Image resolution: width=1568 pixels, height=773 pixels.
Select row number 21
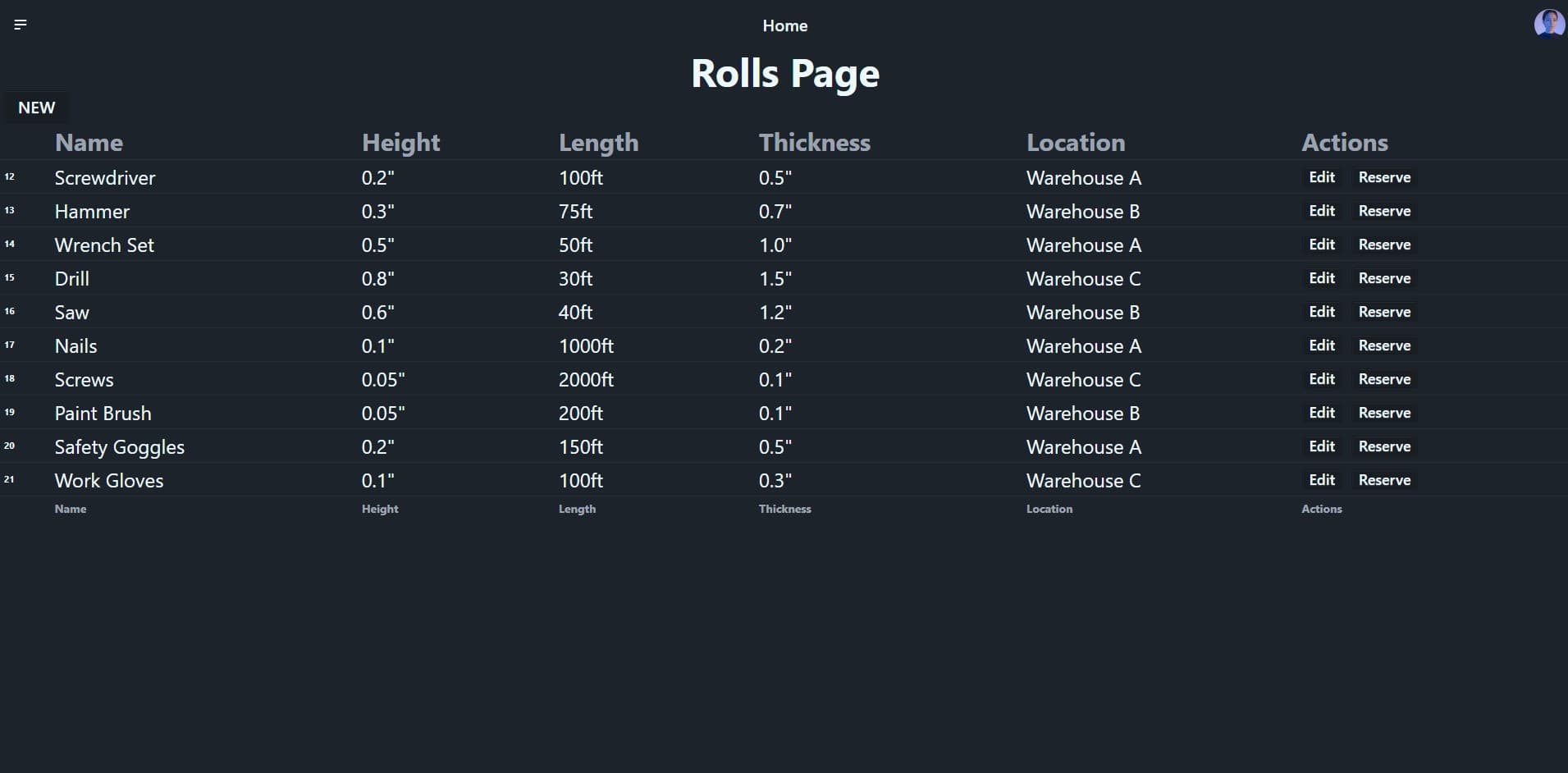(x=9, y=479)
